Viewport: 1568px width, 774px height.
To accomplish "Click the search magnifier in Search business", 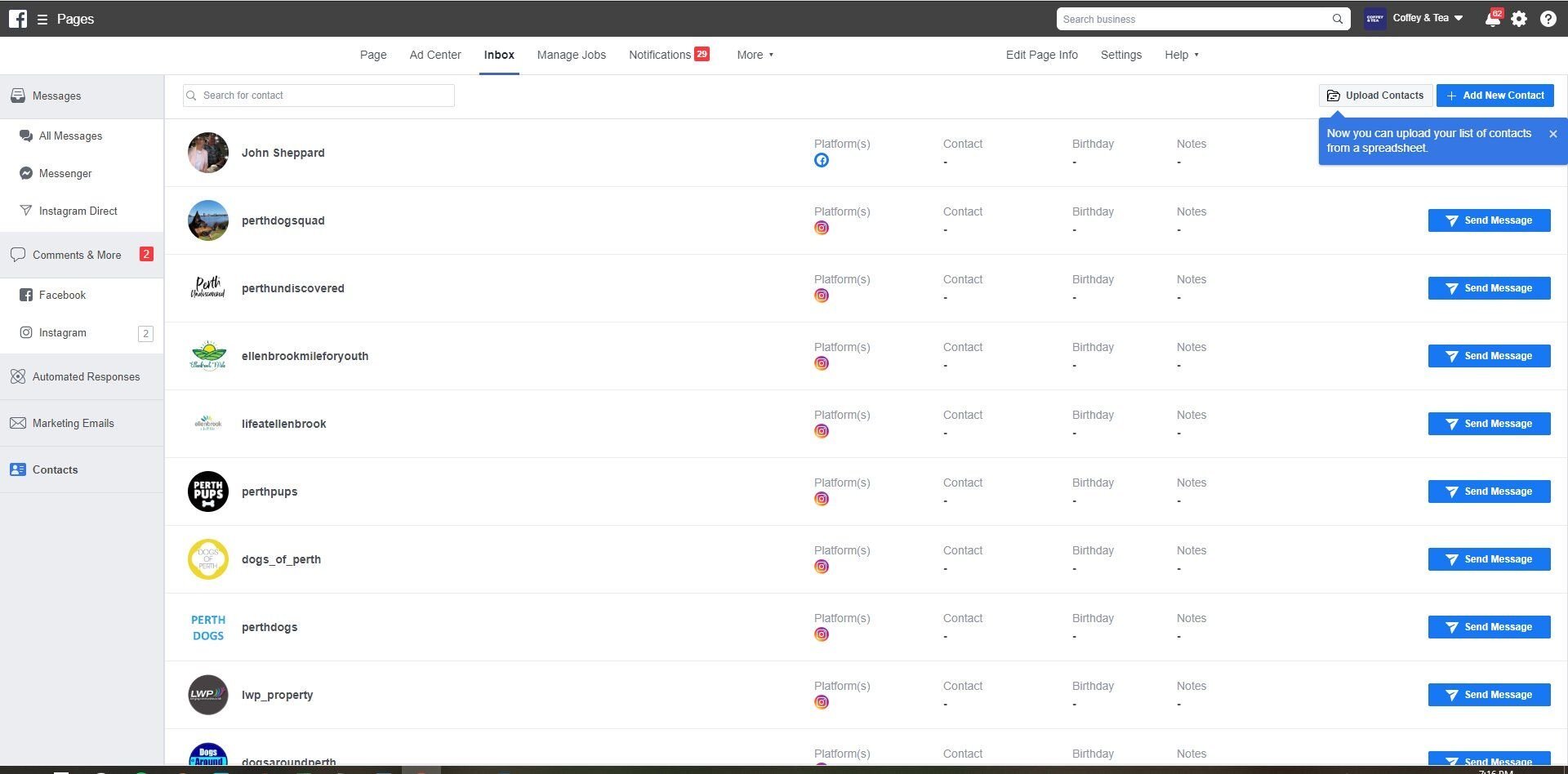I will [x=1337, y=20].
